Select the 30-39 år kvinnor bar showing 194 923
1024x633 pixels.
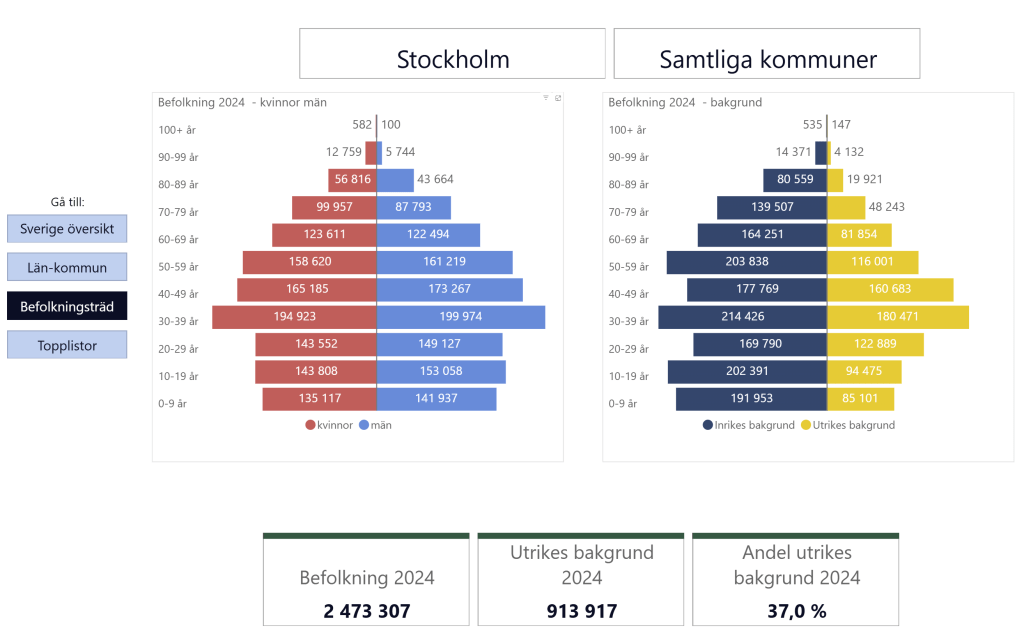coord(294,317)
